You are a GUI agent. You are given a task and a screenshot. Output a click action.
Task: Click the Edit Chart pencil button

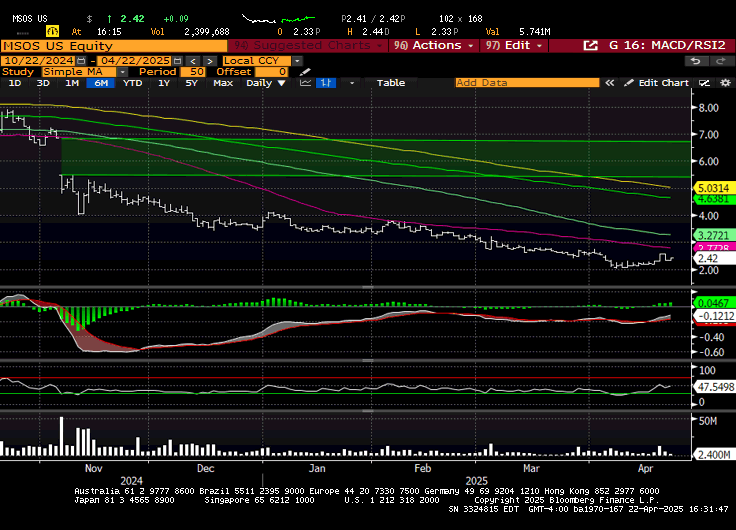(x=656, y=83)
